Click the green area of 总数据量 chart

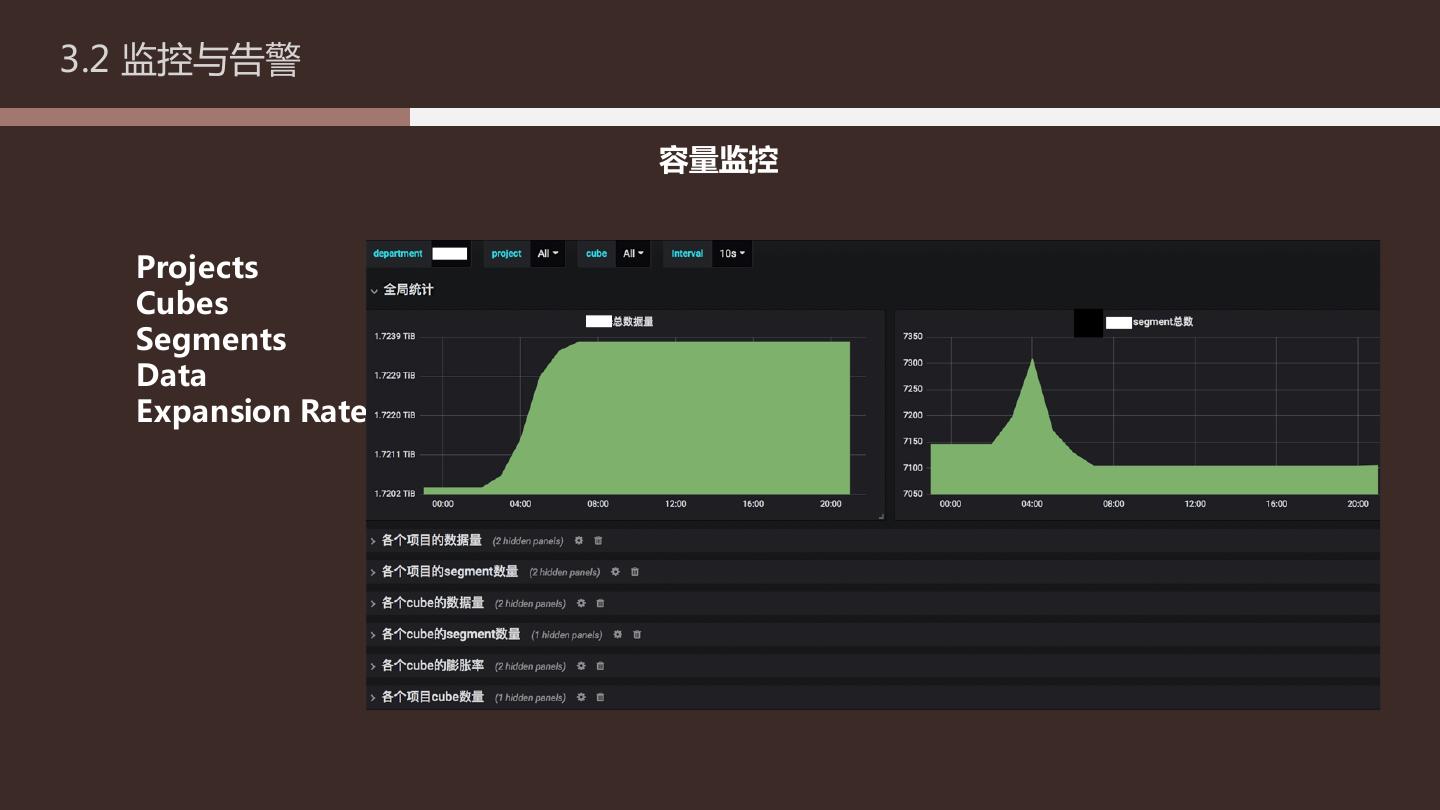pos(680,420)
